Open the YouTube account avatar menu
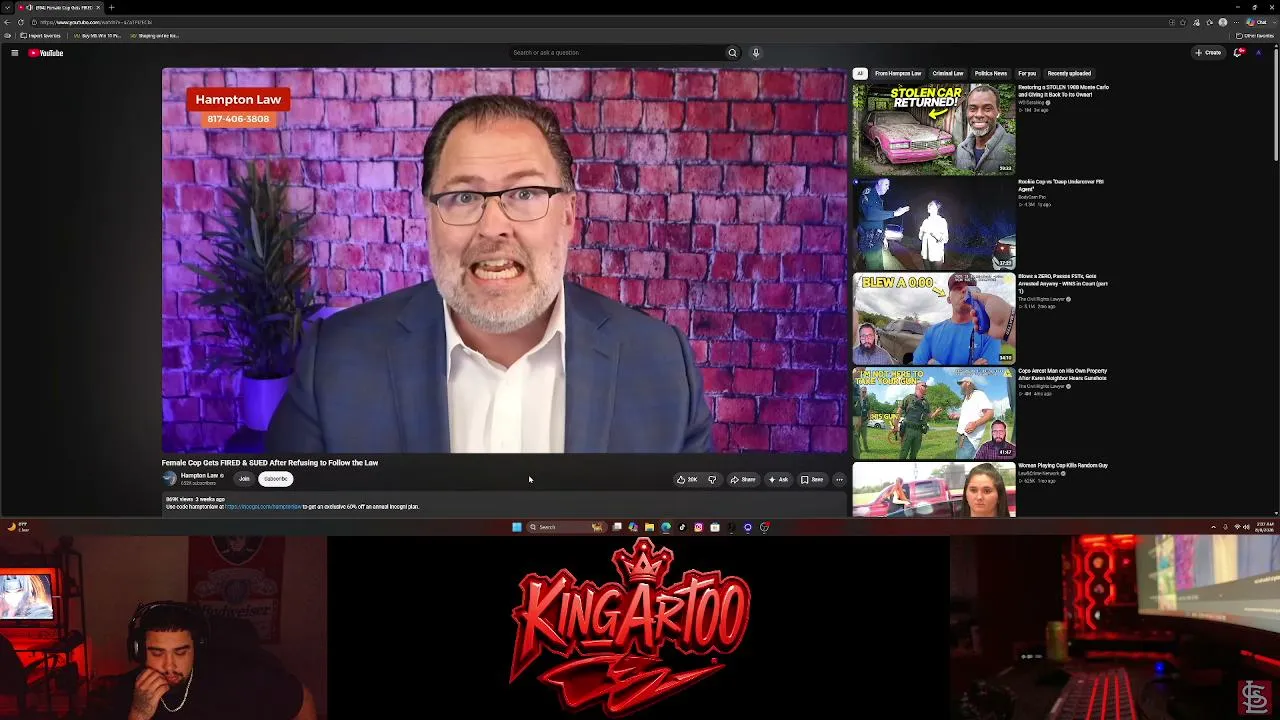Screen dimensions: 1280x720 pos(1258,53)
